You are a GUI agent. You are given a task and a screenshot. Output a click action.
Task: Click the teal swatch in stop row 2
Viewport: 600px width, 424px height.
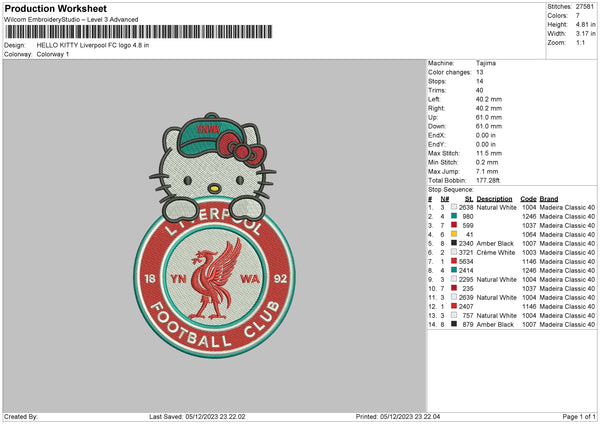pyautogui.click(x=454, y=216)
